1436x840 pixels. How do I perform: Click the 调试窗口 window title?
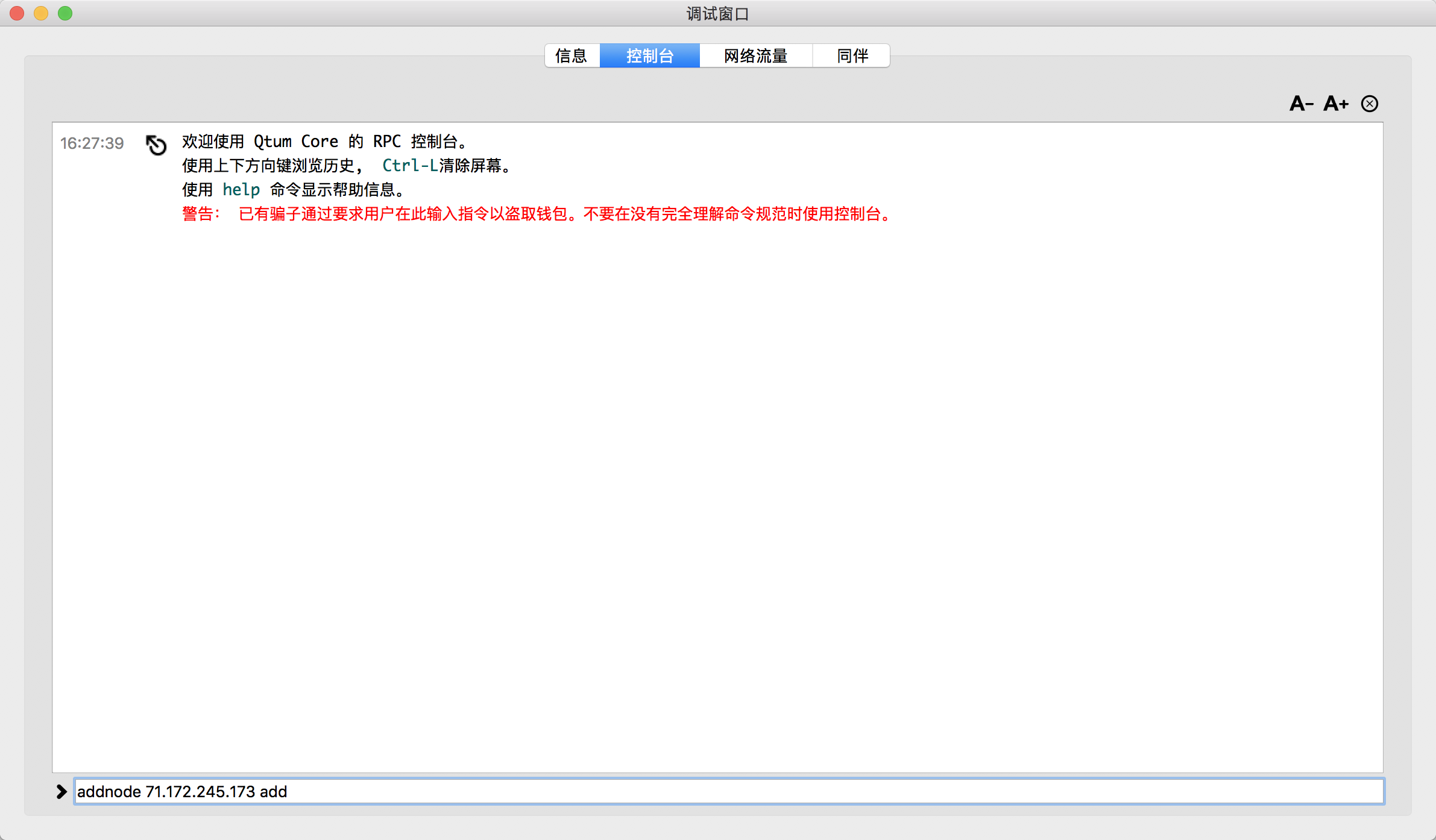(x=717, y=13)
